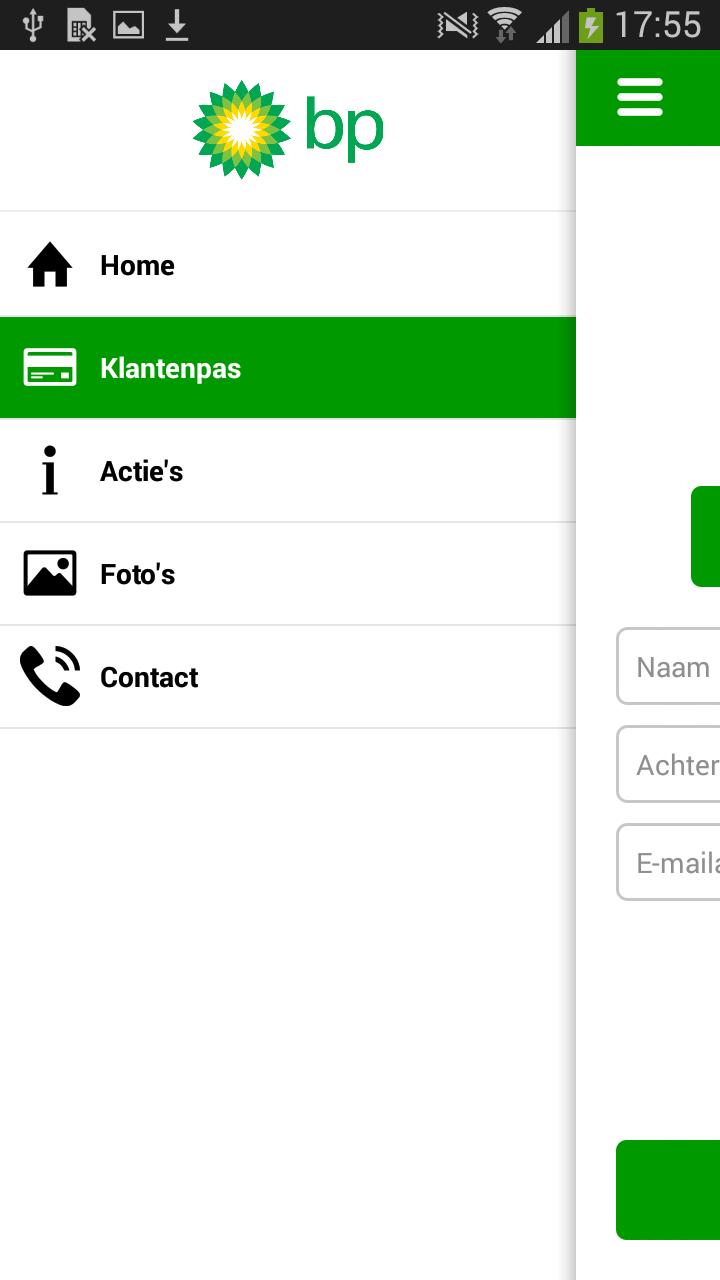The height and width of the screenshot is (1280, 720).
Task: Tap the download icon in status bar
Action: click(177, 25)
